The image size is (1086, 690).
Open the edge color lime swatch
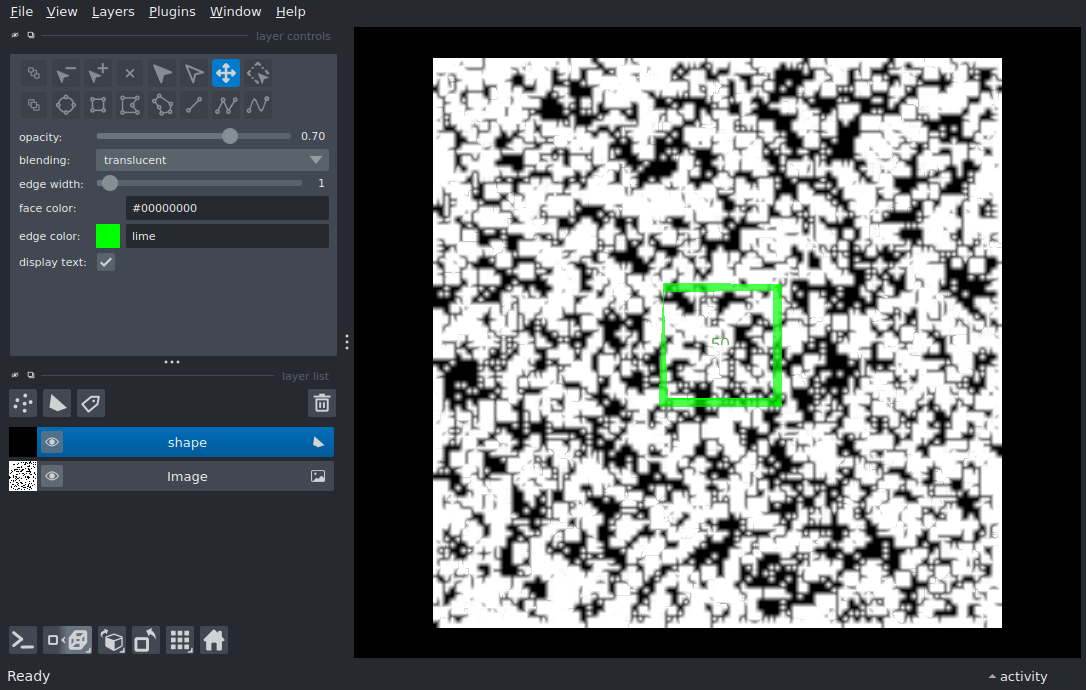pyautogui.click(x=108, y=236)
